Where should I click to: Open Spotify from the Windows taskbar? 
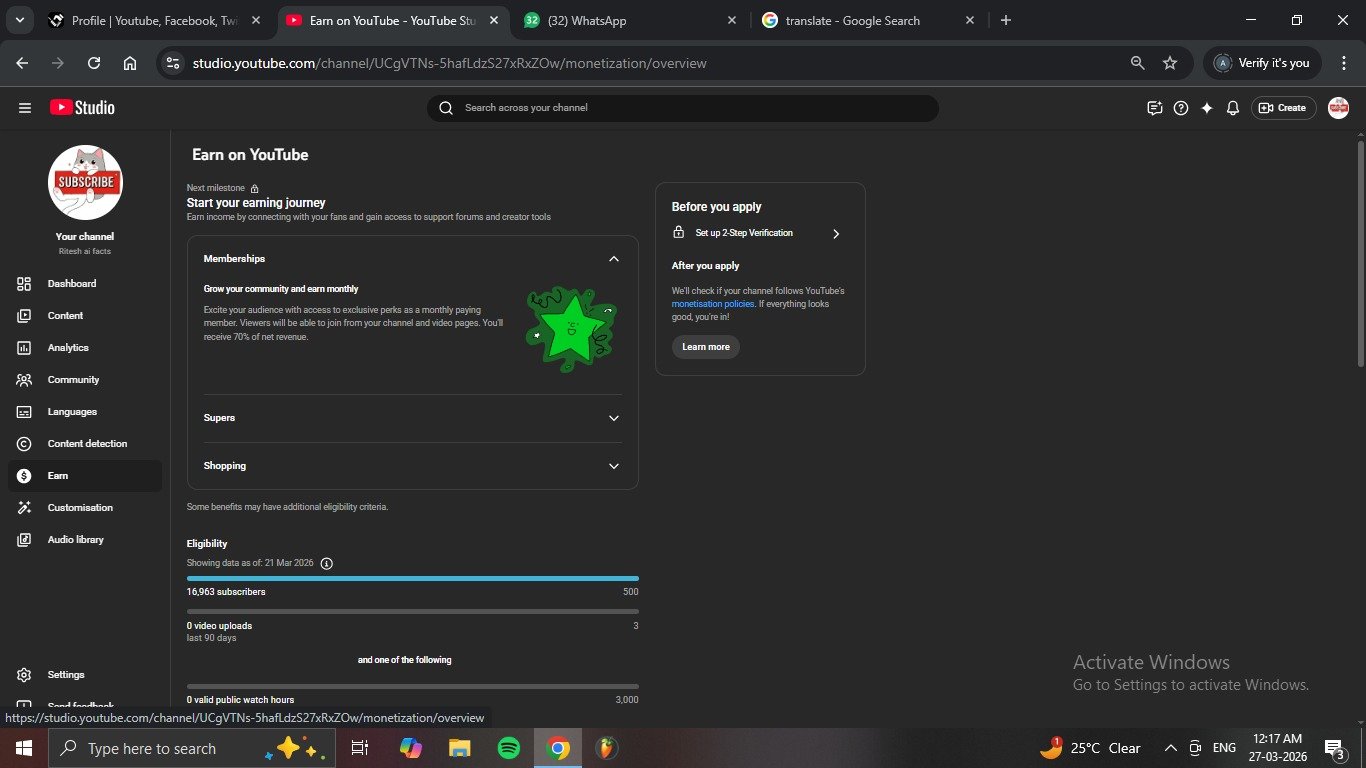[x=508, y=748]
